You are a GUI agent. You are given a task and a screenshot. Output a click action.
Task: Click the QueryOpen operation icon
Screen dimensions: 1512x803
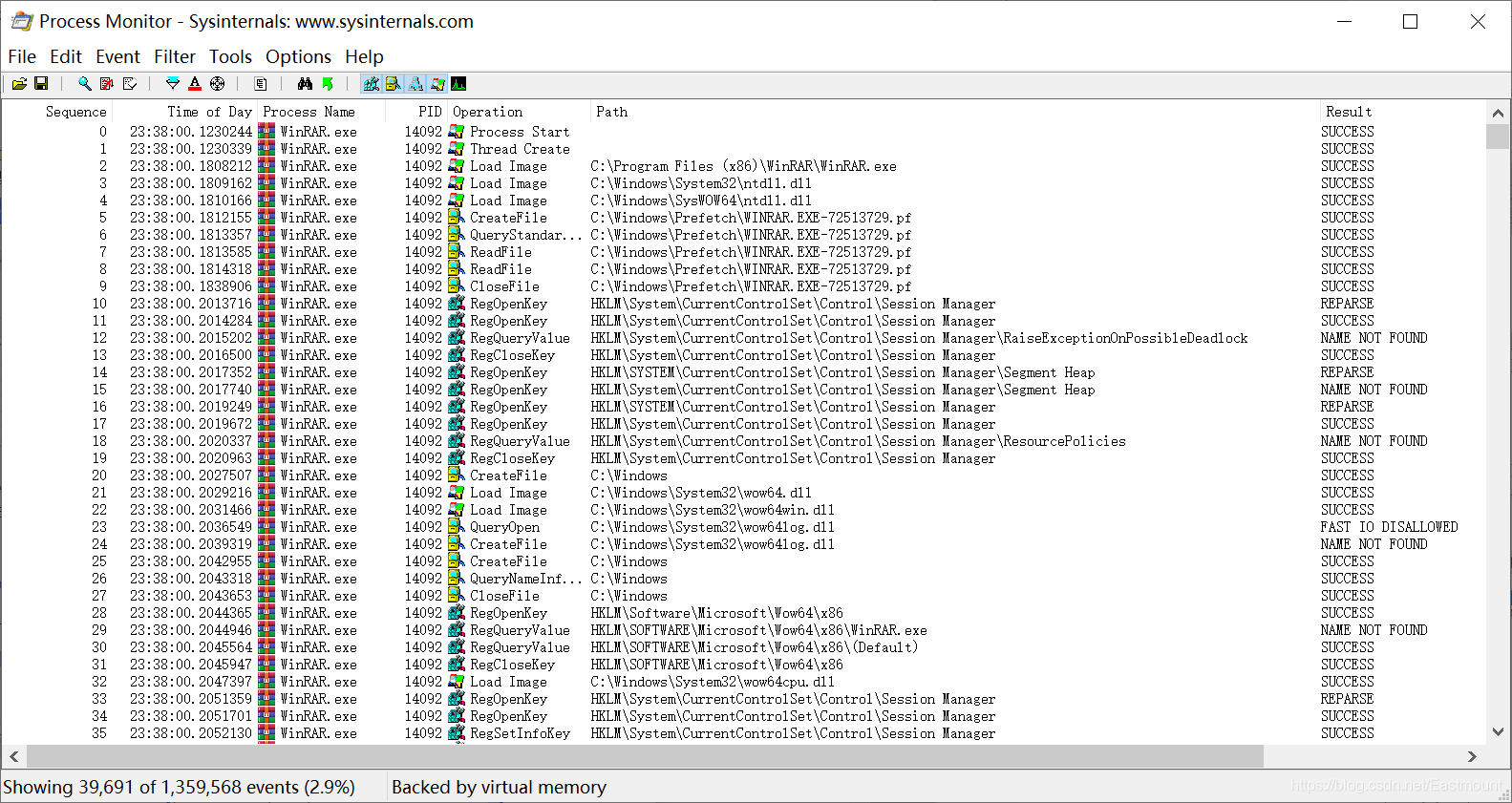click(457, 527)
